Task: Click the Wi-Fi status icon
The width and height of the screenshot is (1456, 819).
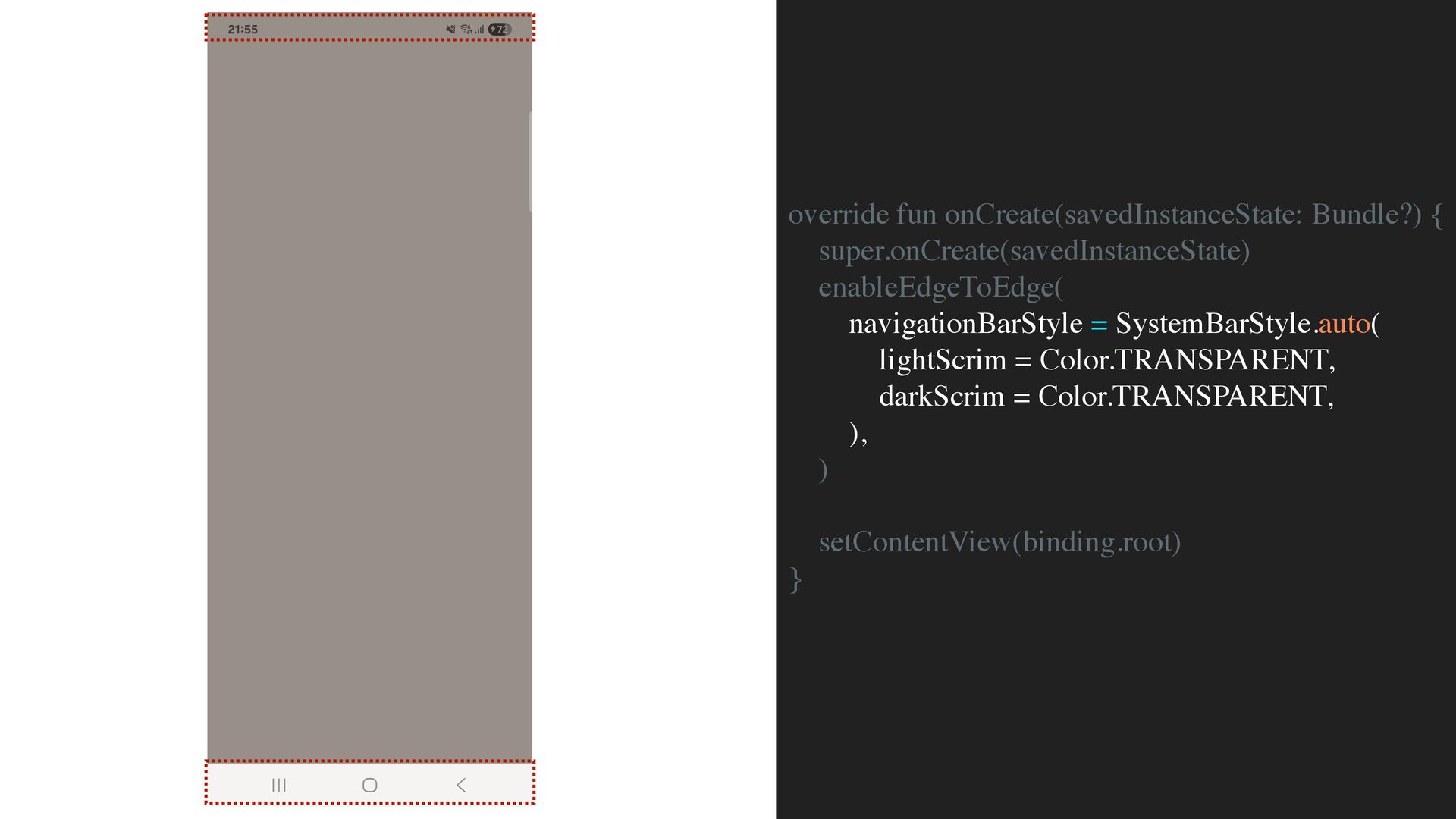Action: tap(466, 30)
